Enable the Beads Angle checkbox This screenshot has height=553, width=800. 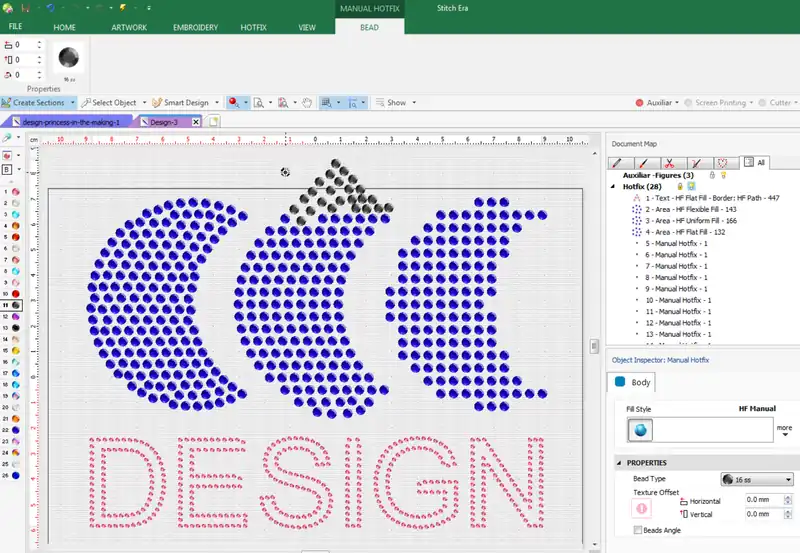637,530
